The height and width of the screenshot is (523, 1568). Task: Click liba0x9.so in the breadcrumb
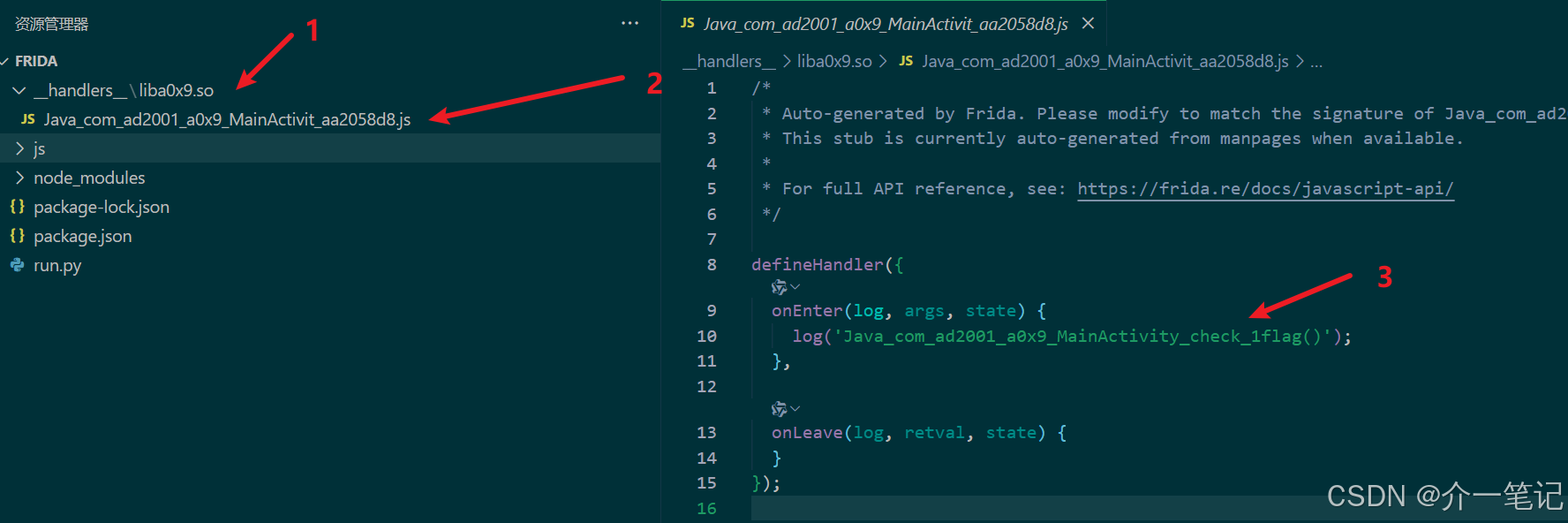point(834,61)
